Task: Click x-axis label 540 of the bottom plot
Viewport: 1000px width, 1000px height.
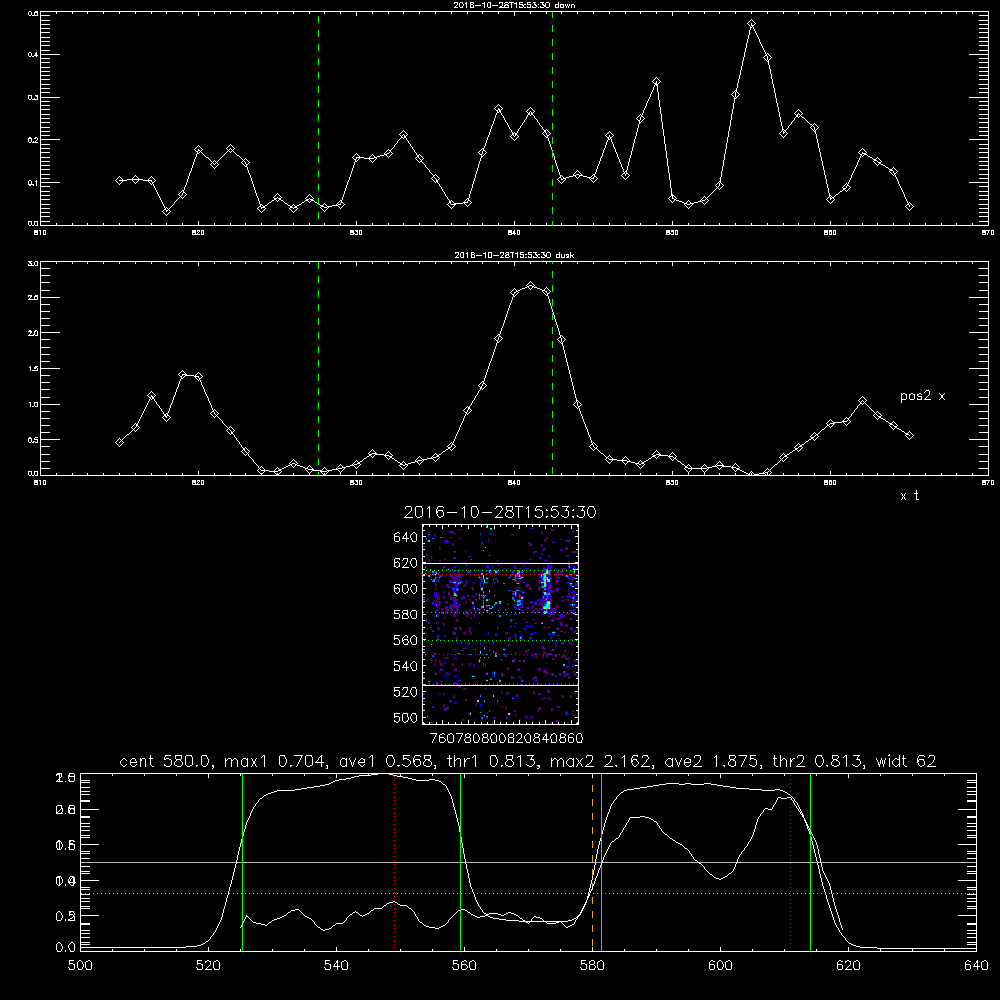Action: tap(336, 966)
